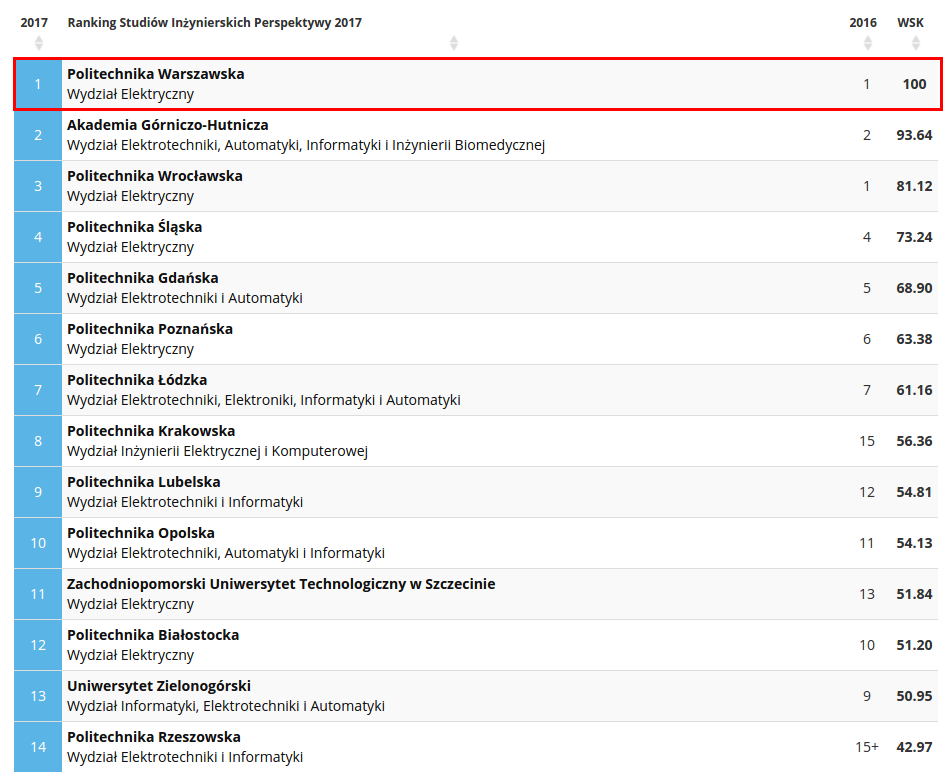Click the WSK score 100
The height and width of the screenshot is (780, 951).
914,84
